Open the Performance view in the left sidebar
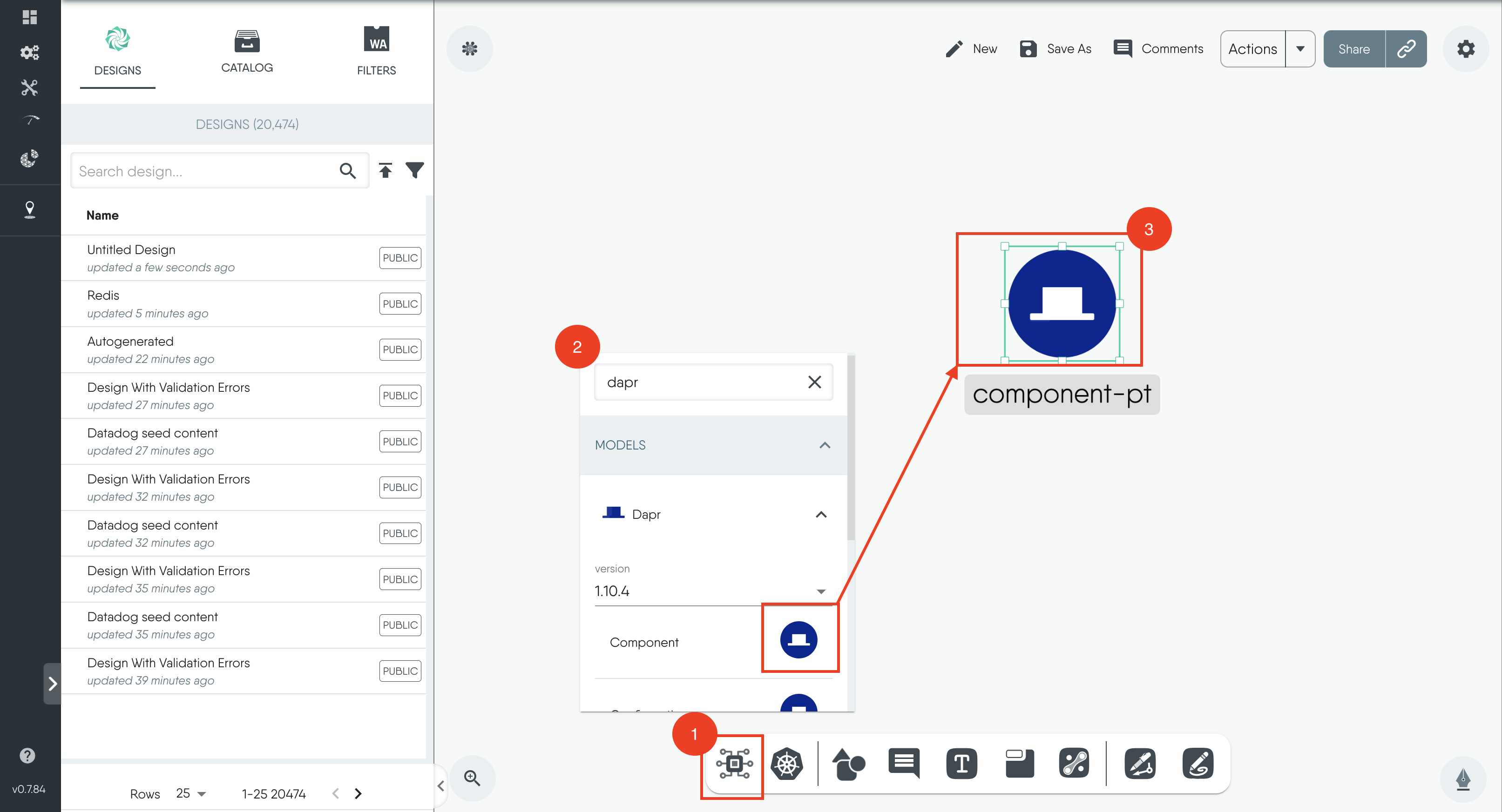This screenshot has width=1502, height=812. tap(30, 120)
